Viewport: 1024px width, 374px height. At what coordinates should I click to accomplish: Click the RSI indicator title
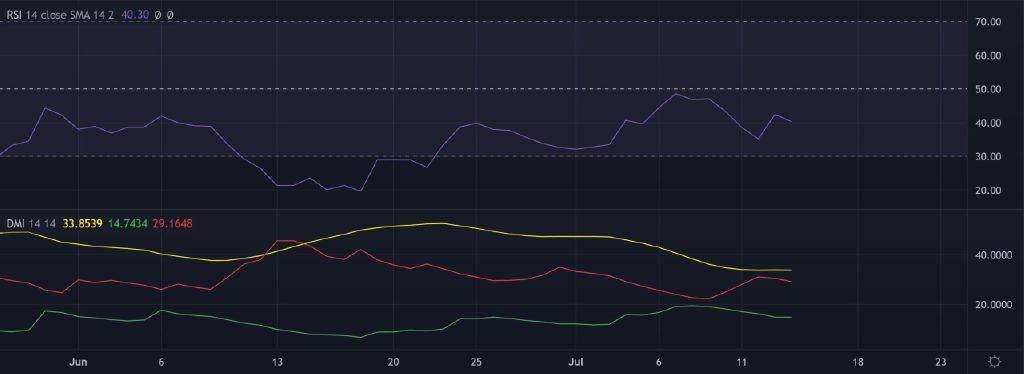coord(60,14)
